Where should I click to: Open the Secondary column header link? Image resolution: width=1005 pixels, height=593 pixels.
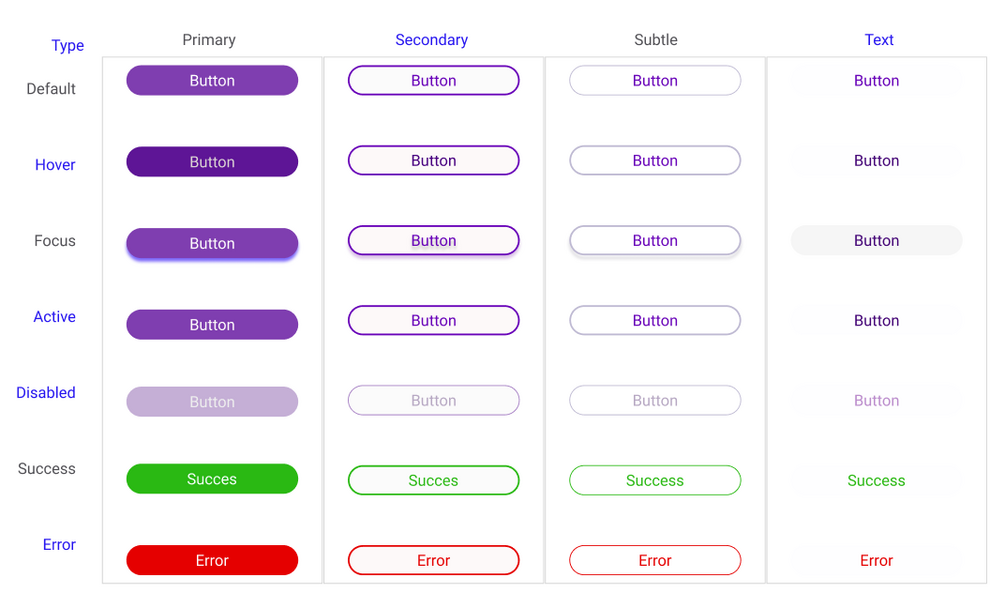point(431,40)
